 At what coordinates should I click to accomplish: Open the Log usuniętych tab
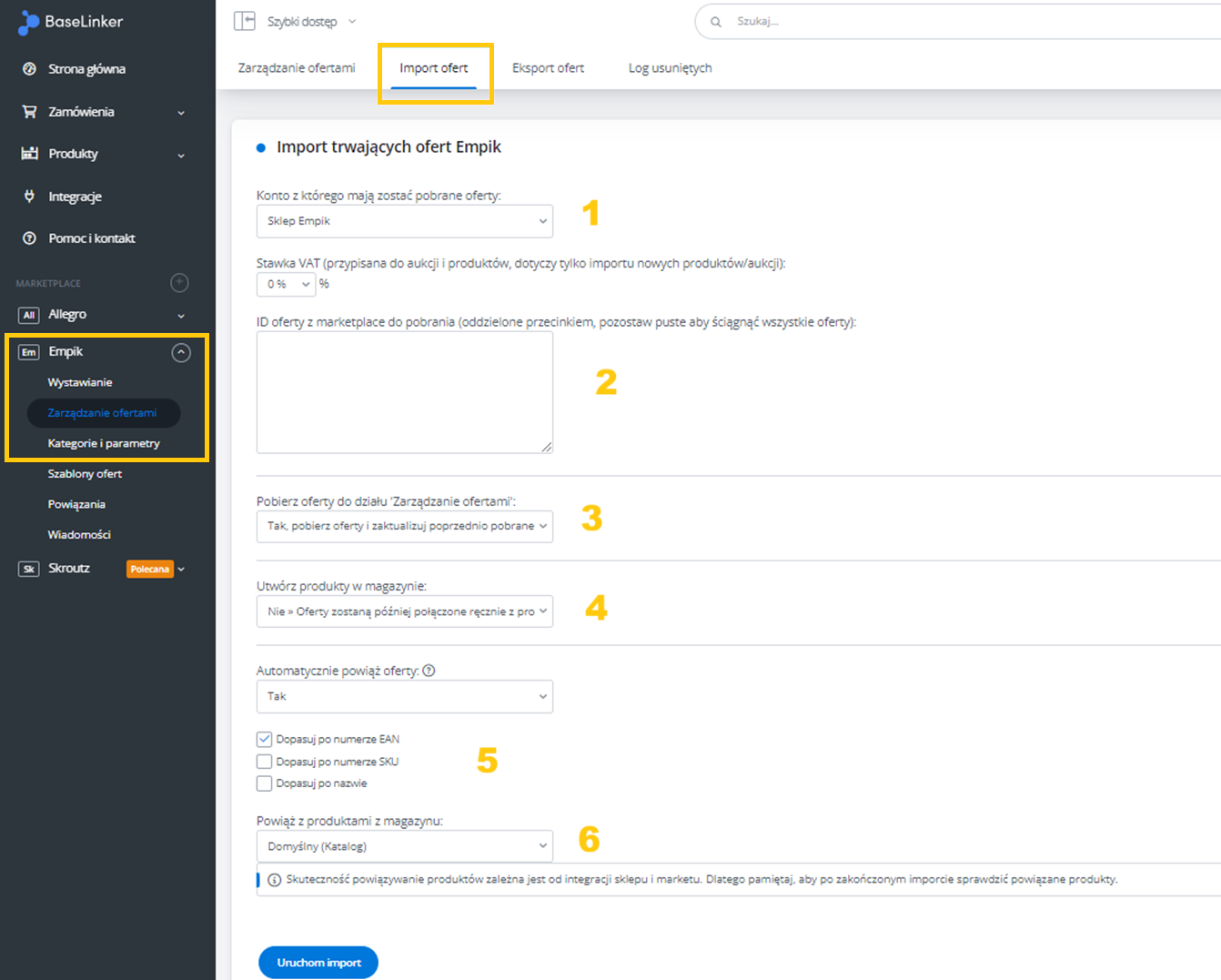coord(670,68)
